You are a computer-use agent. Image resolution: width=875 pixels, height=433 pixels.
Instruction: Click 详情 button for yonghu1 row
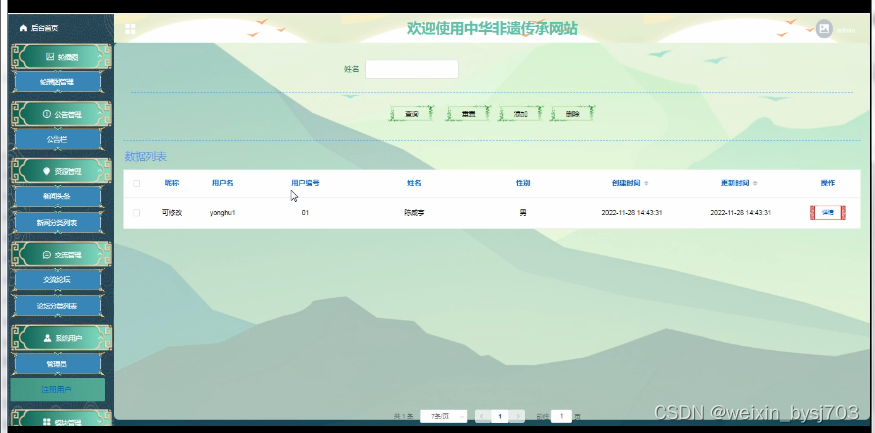[x=828, y=213]
